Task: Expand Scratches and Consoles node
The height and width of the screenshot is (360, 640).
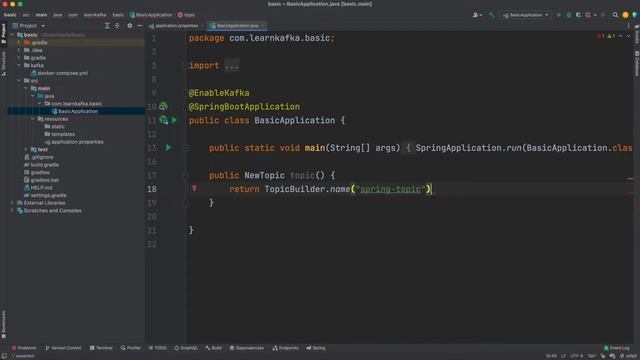Action: (12, 211)
